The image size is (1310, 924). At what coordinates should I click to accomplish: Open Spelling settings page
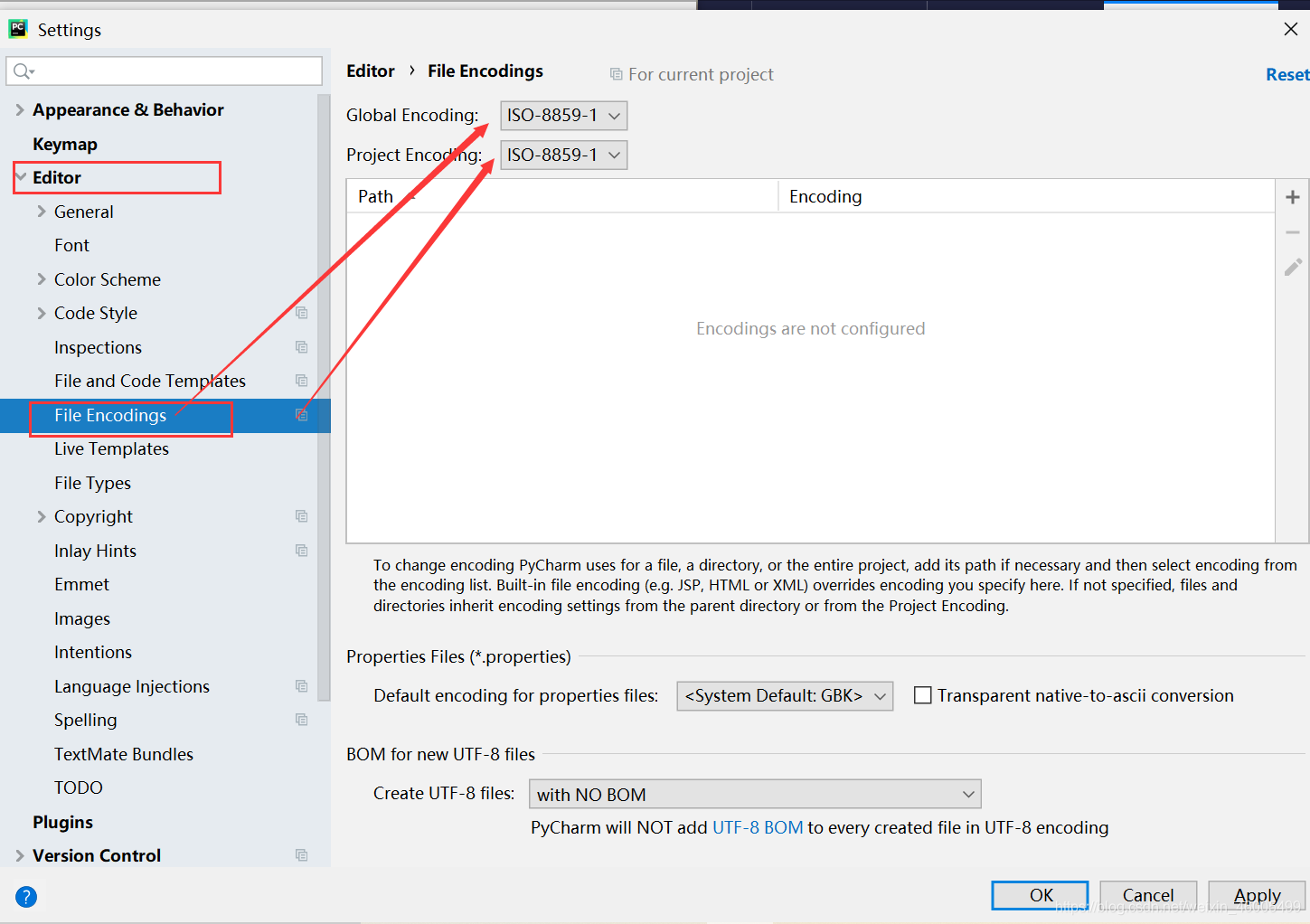(x=86, y=720)
